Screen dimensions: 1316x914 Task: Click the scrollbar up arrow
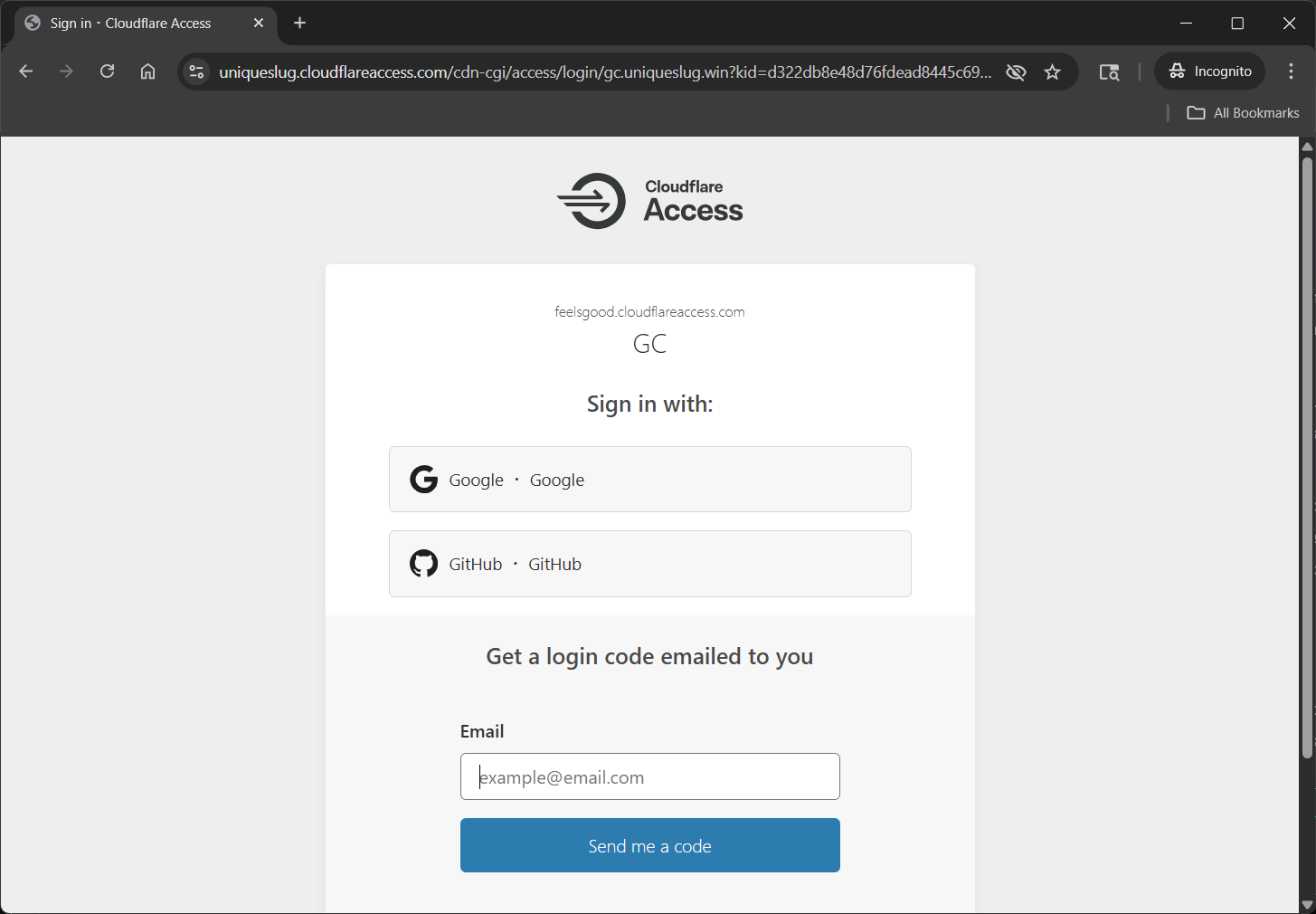click(x=1307, y=146)
